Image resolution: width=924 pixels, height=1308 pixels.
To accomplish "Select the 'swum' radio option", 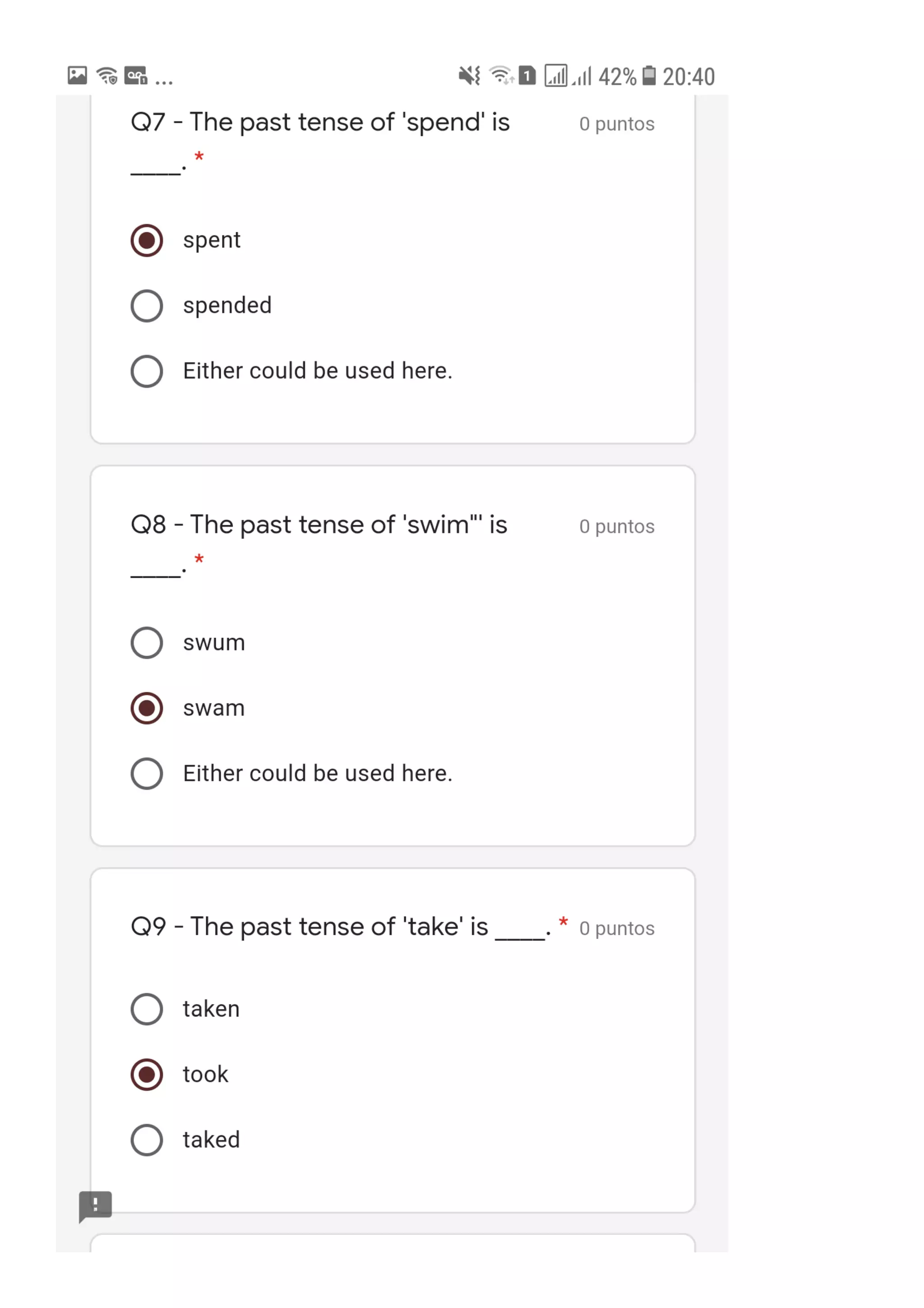I will tap(147, 643).
